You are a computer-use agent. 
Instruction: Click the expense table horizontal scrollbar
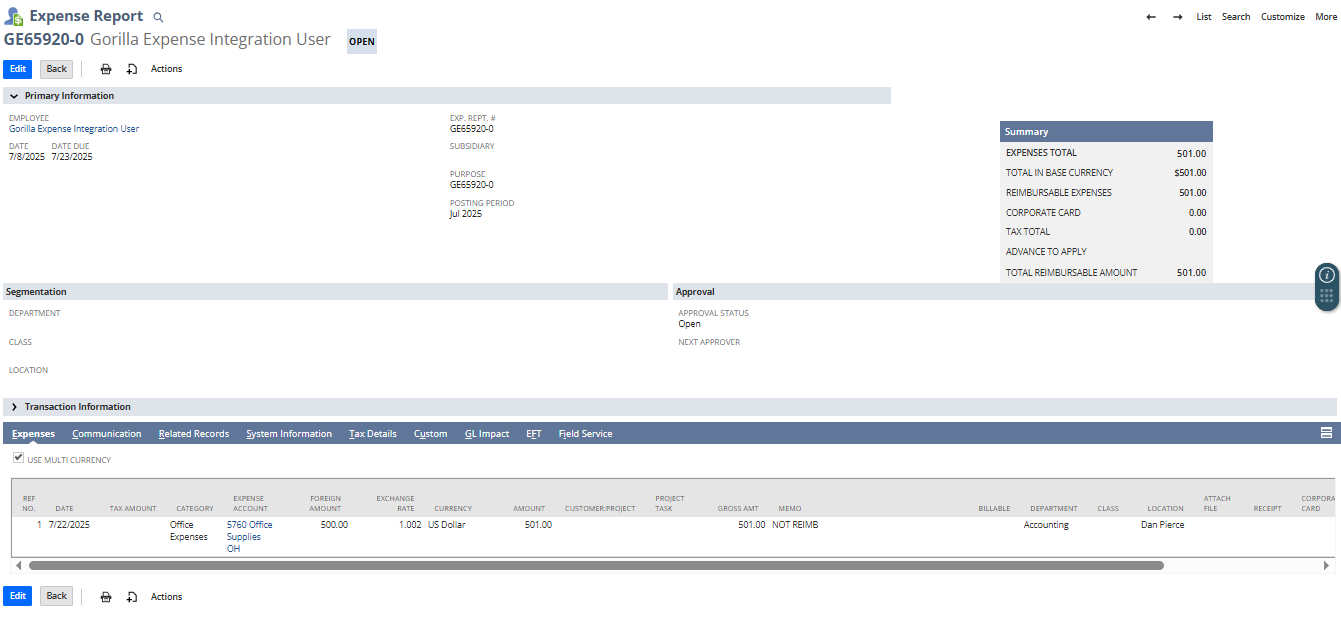pos(596,565)
